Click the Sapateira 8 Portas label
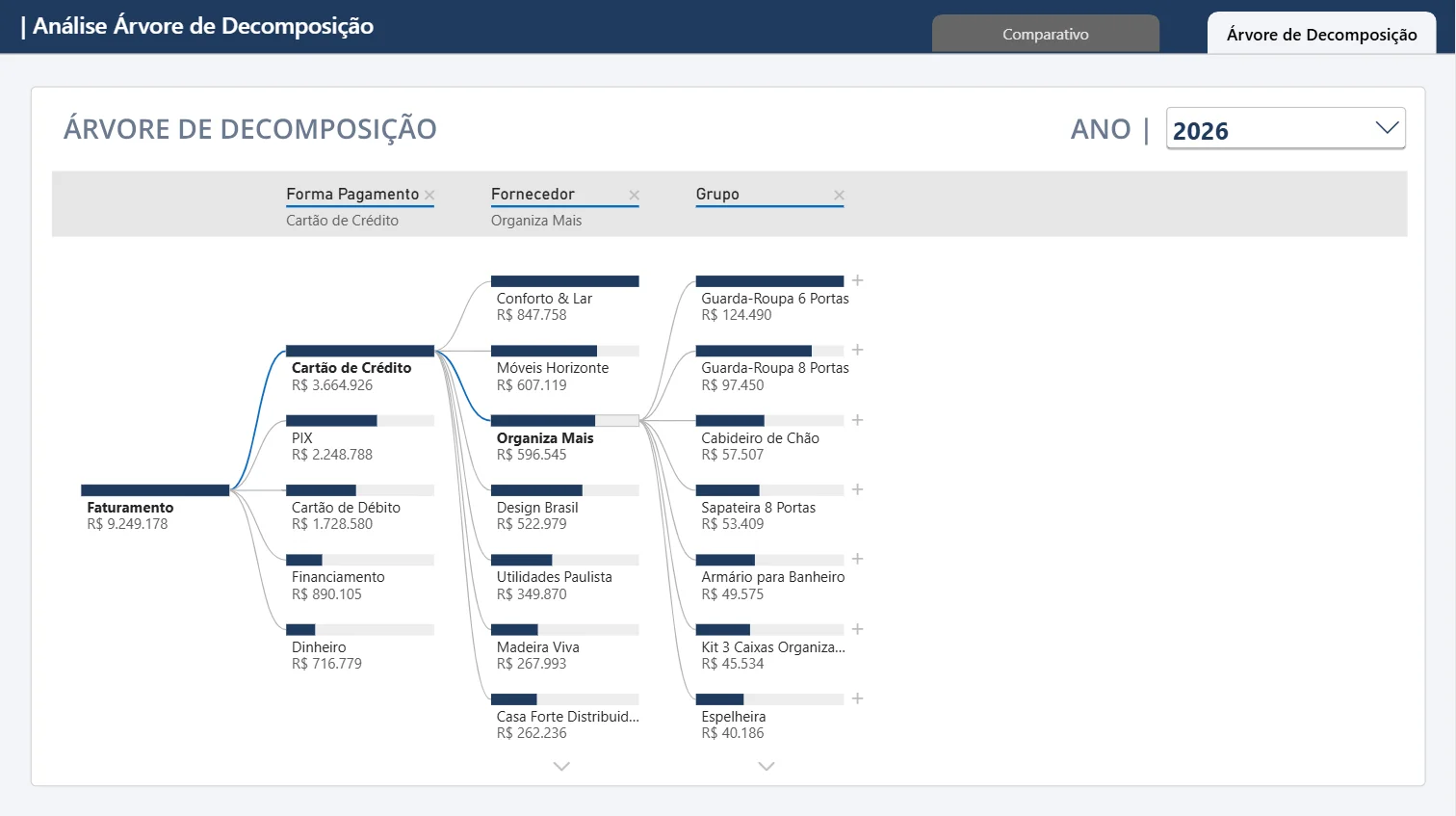Viewport: 1456px width, 816px height. [x=759, y=508]
